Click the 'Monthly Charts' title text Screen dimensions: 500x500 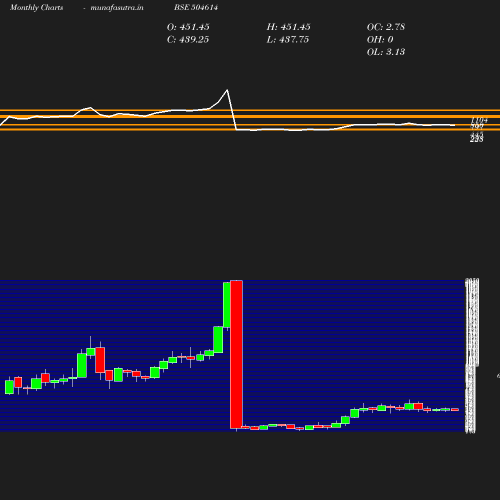36,7
